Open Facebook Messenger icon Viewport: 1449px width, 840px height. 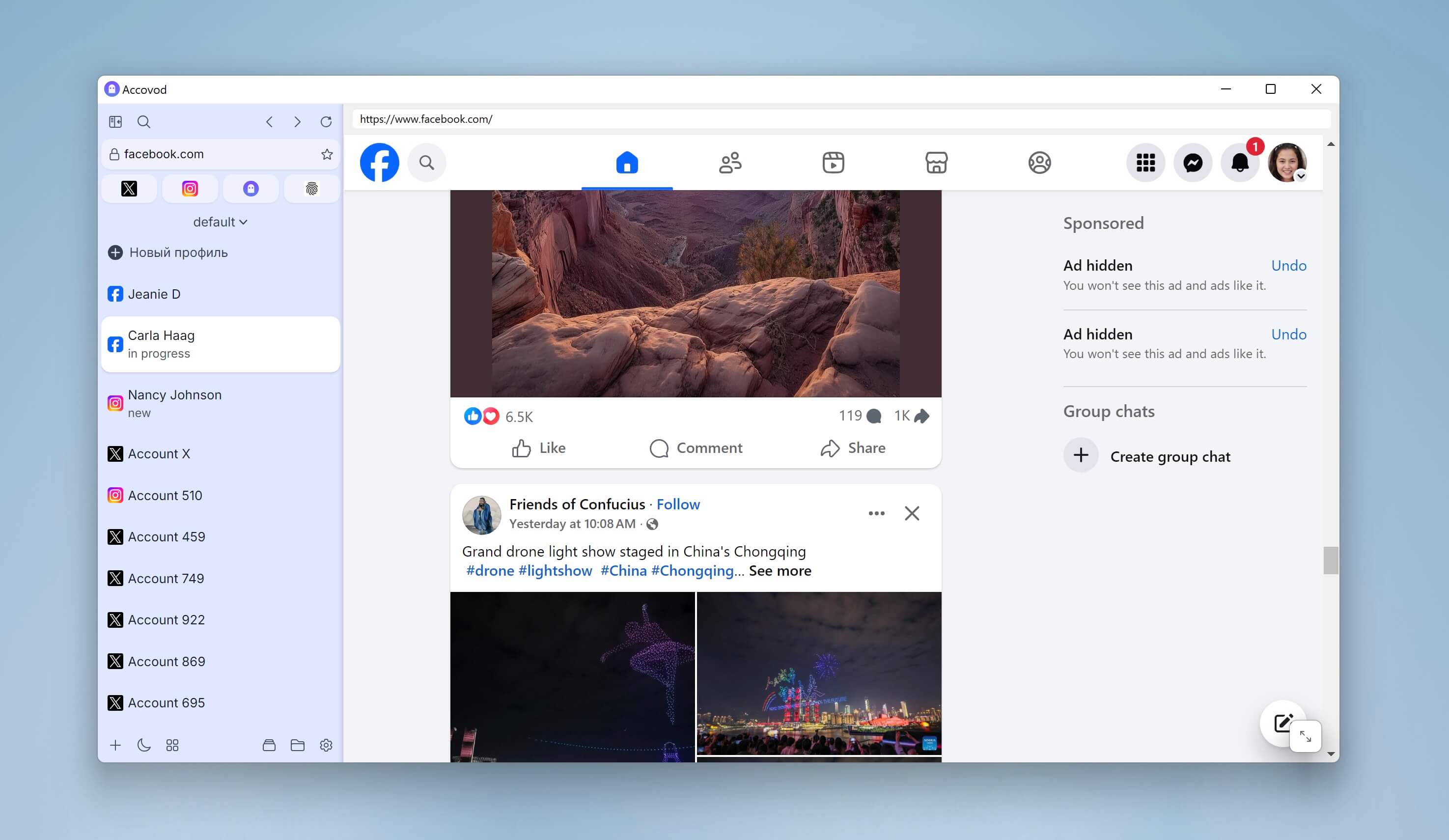pos(1193,163)
